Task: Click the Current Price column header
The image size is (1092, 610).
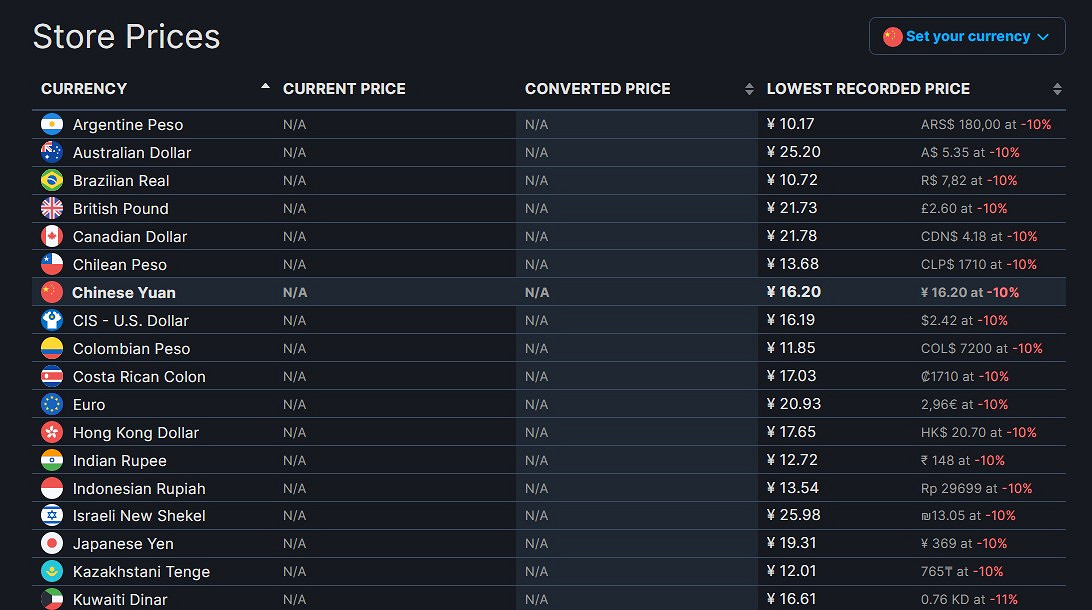Action: point(344,89)
